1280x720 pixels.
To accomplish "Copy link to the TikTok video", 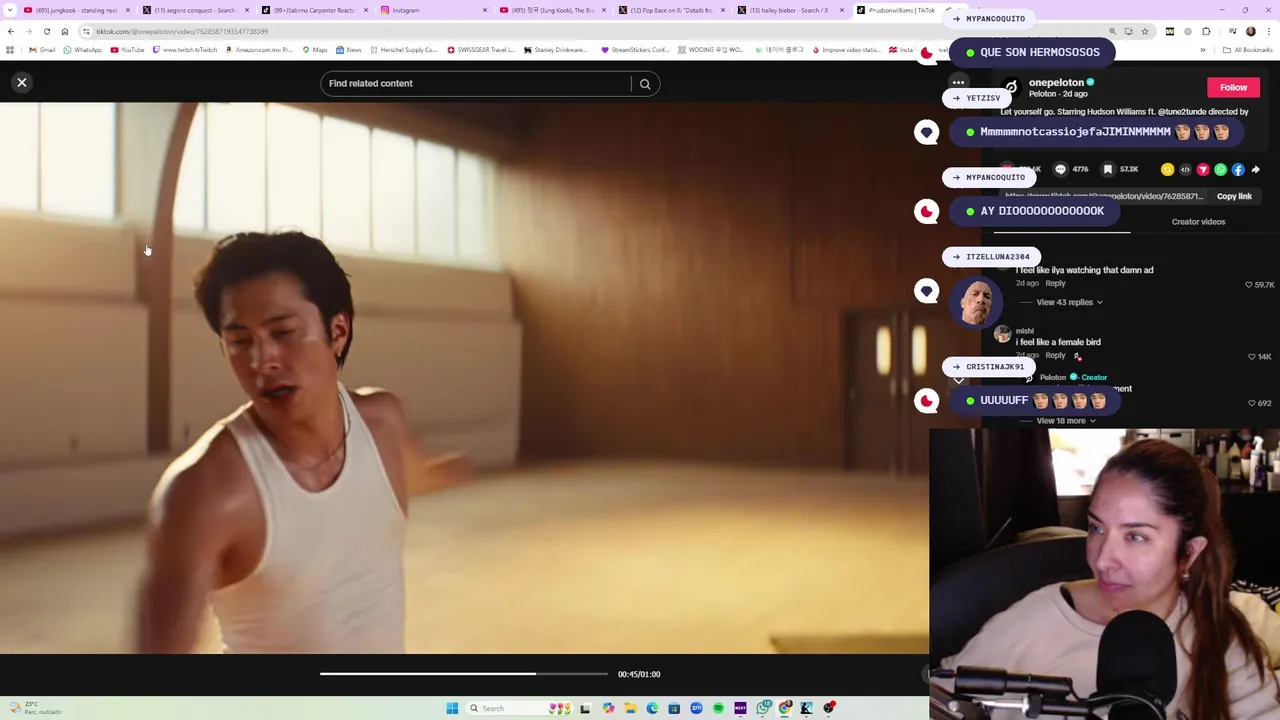I will pyautogui.click(x=1234, y=196).
